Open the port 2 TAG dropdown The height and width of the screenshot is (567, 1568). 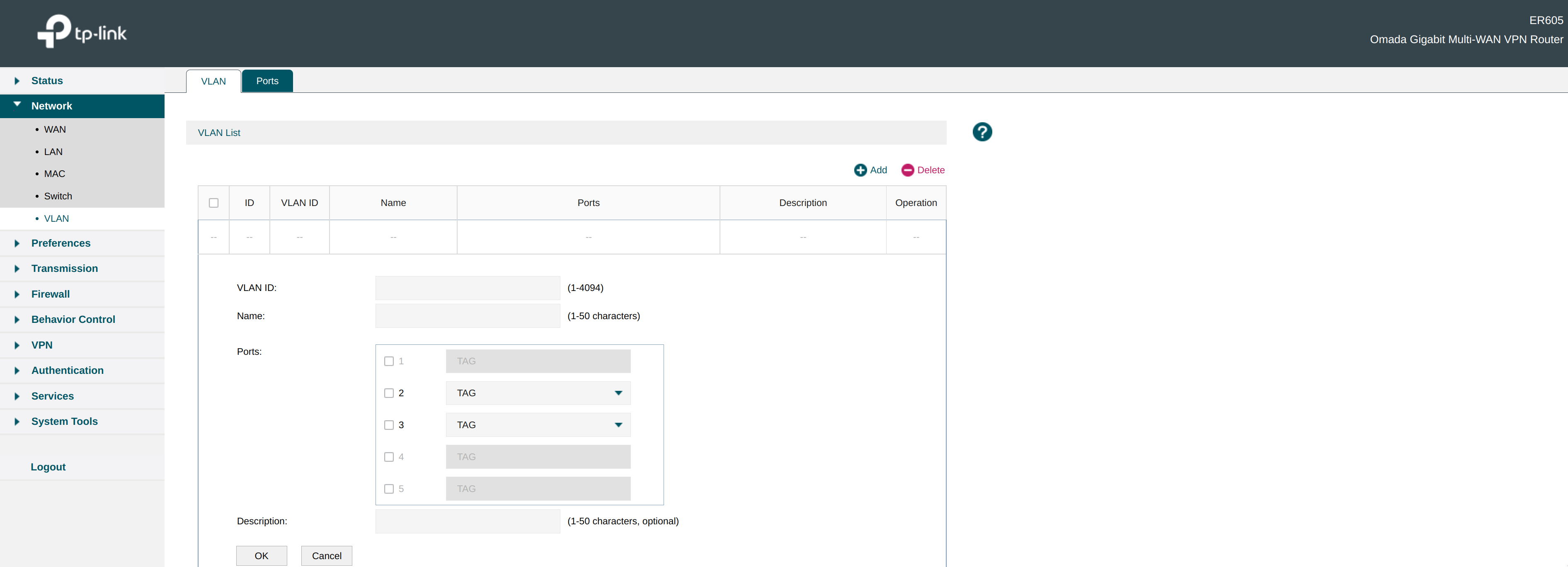[x=538, y=394]
